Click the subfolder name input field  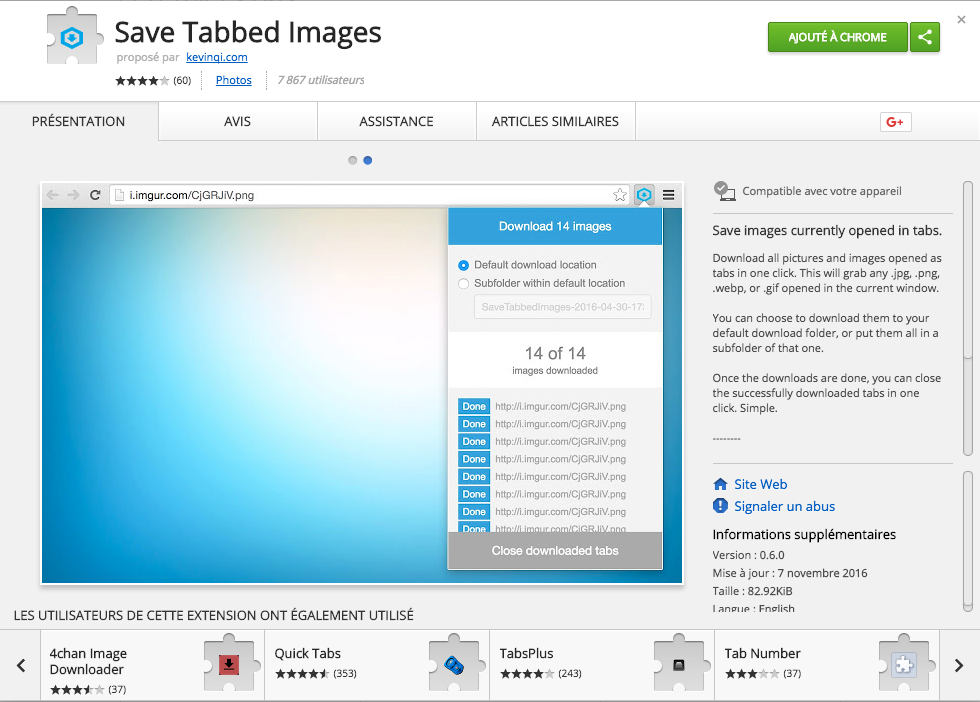(562, 307)
